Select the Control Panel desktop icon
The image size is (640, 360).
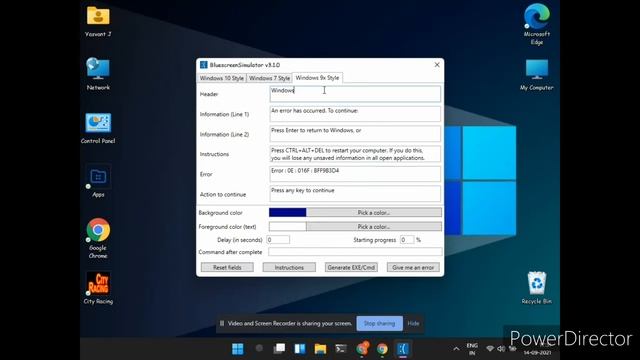tap(98, 128)
